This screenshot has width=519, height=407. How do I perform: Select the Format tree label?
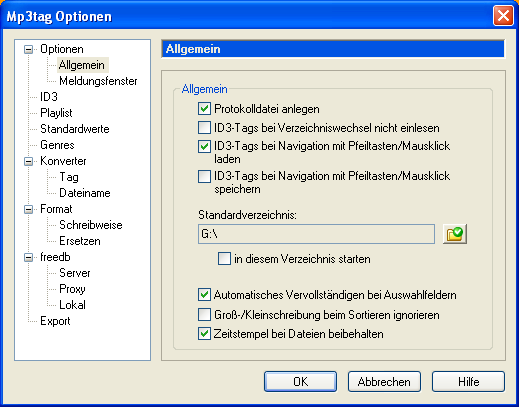tap(56, 209)
